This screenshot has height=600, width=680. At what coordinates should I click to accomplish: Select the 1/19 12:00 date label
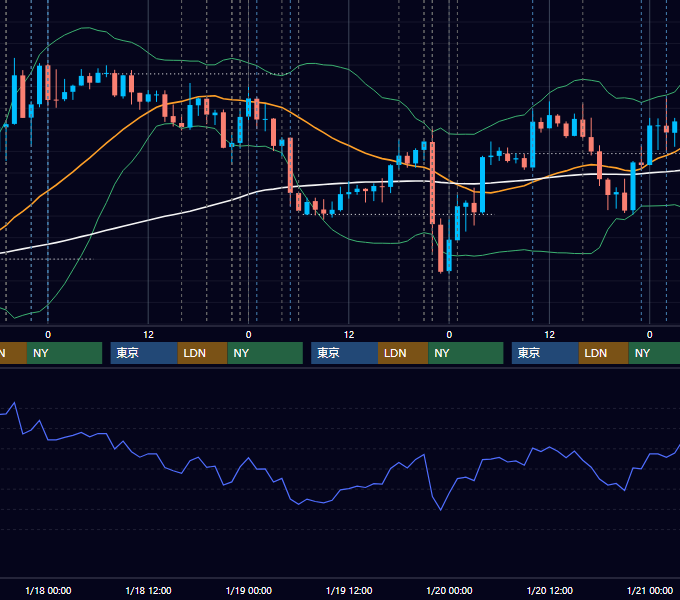(349, 590)
